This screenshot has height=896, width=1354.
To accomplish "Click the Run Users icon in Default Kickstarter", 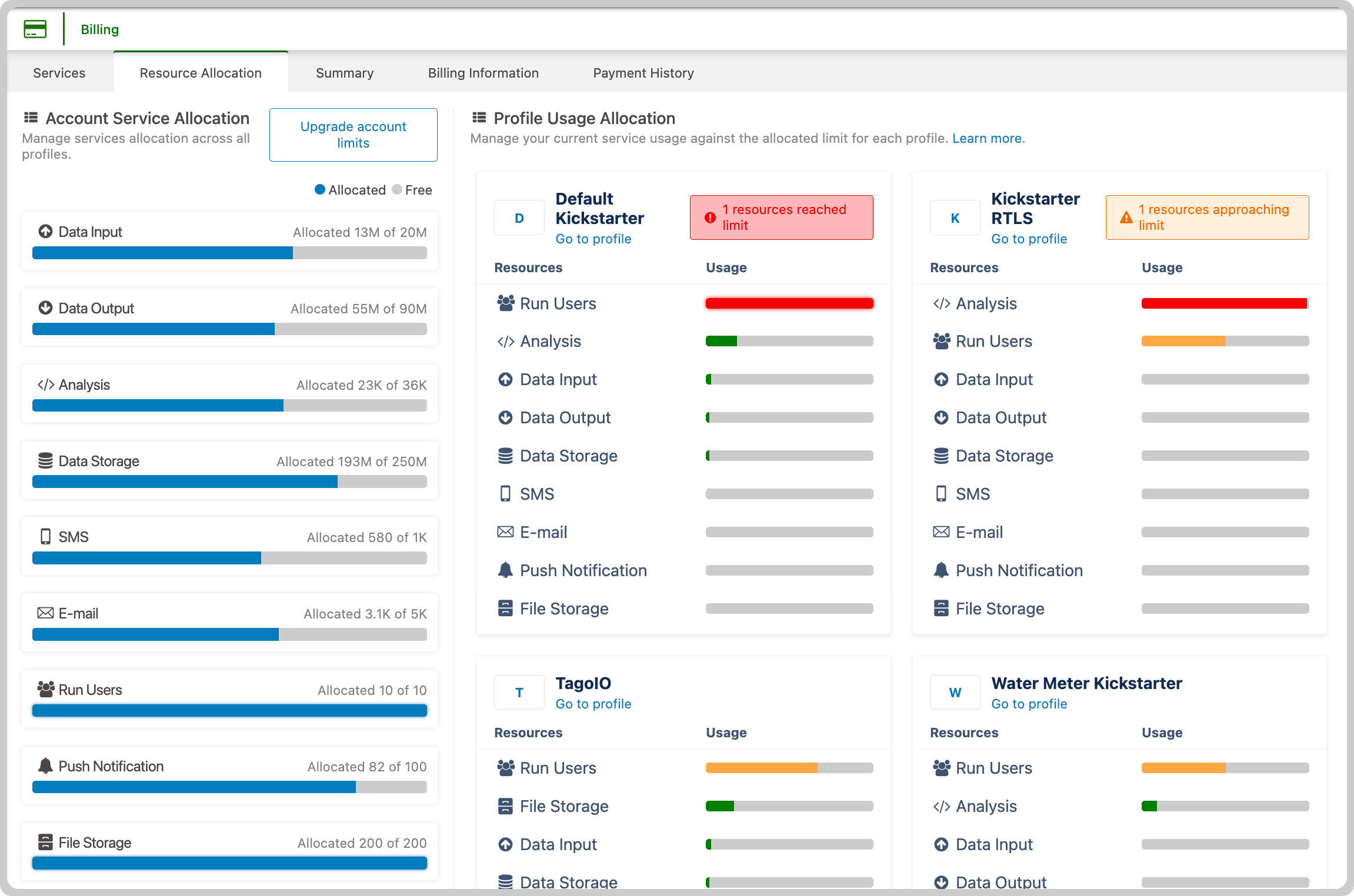I will point(506,303).
